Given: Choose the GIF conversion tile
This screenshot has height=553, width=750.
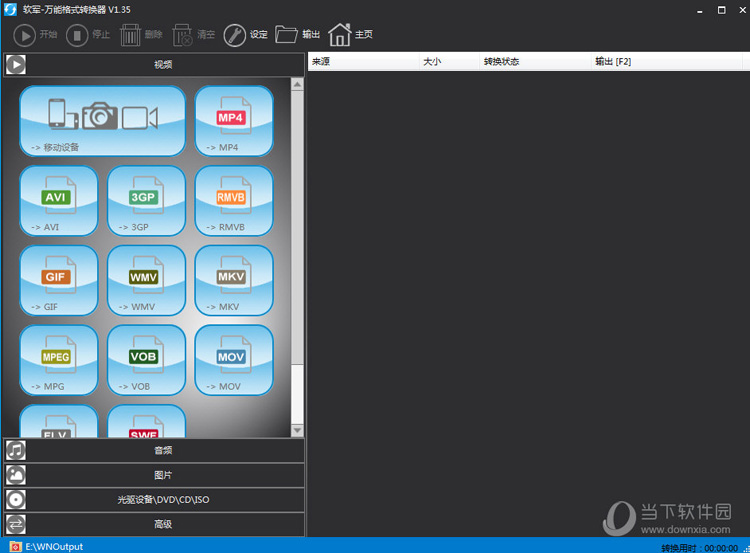Looking at the screenshot, I should pyautogui.click(x=59, y=280).
